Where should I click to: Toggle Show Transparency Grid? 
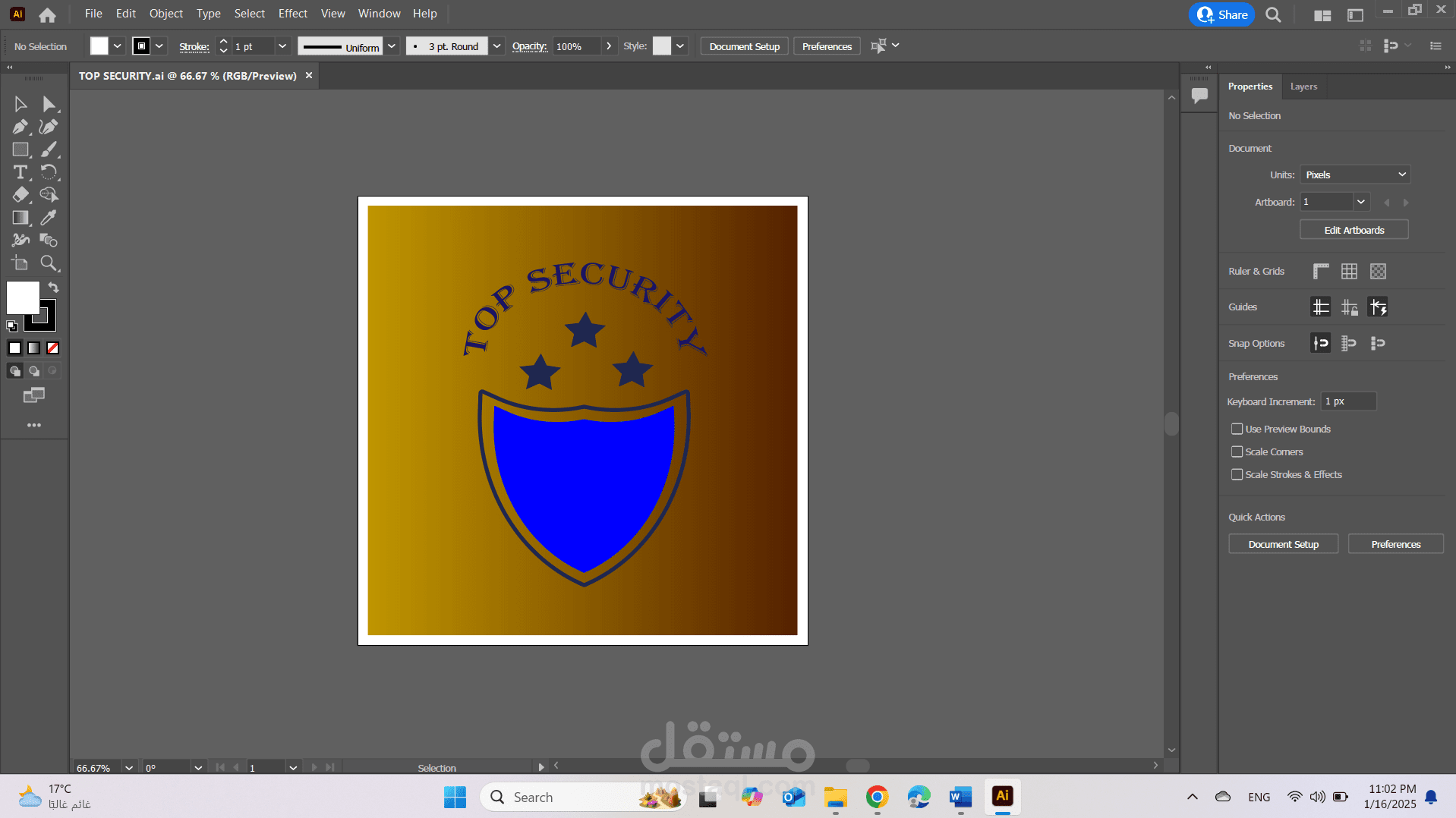[x=1378, y=271]
